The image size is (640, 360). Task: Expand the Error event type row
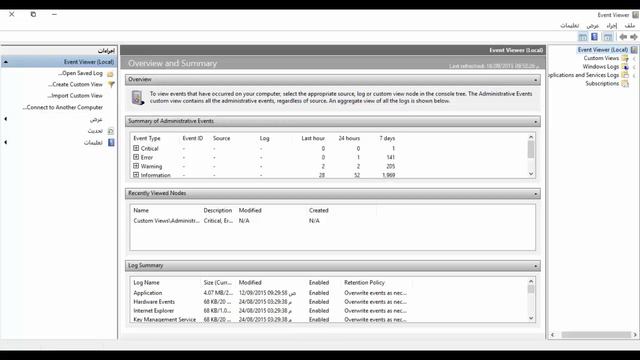click(136, 157)
